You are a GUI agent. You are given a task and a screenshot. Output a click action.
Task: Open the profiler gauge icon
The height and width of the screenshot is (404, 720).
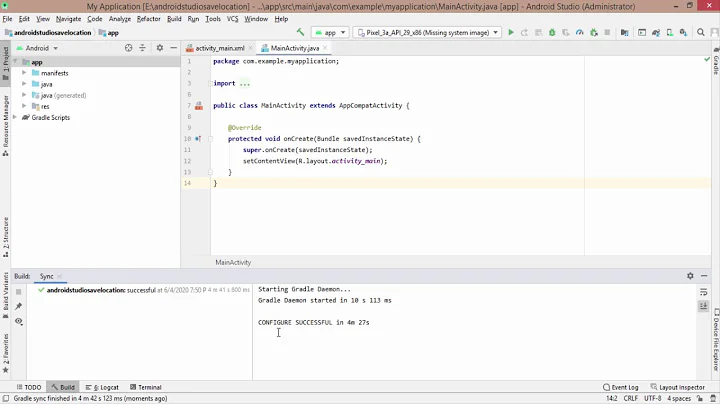579,33
